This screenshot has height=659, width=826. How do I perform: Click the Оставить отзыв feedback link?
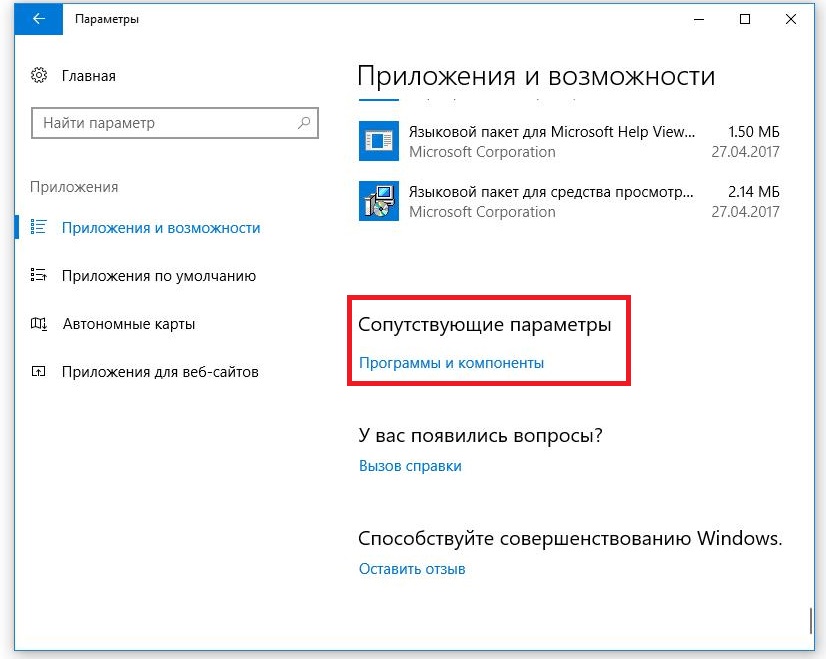point(412,569)
